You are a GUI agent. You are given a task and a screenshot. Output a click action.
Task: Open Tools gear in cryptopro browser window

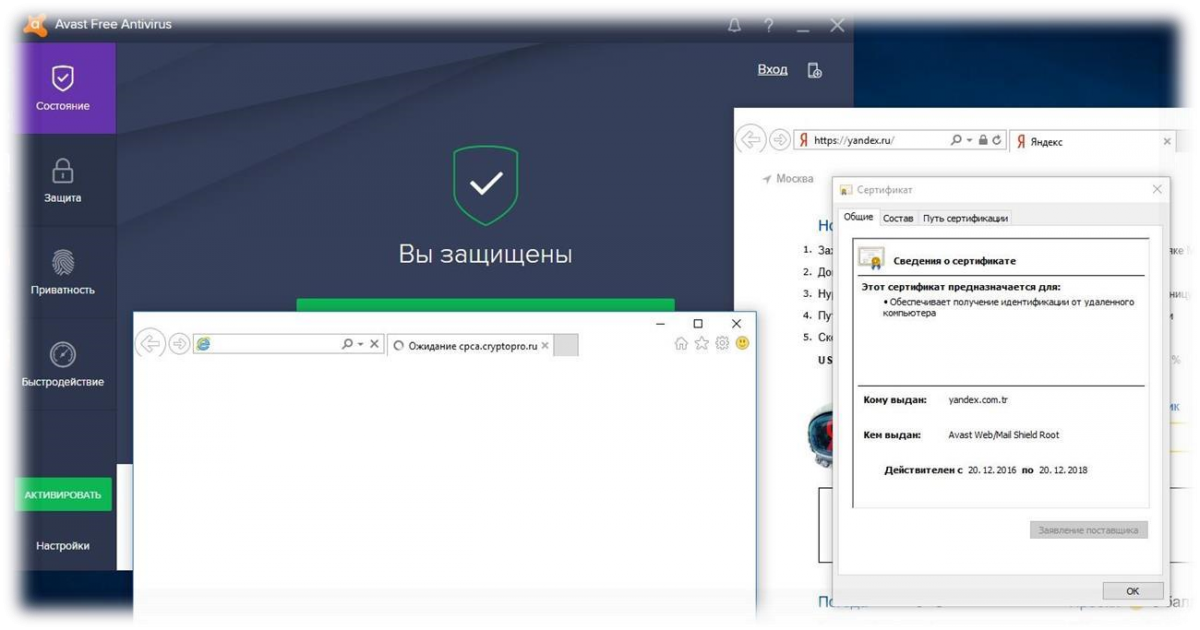[x=722, y=343]
